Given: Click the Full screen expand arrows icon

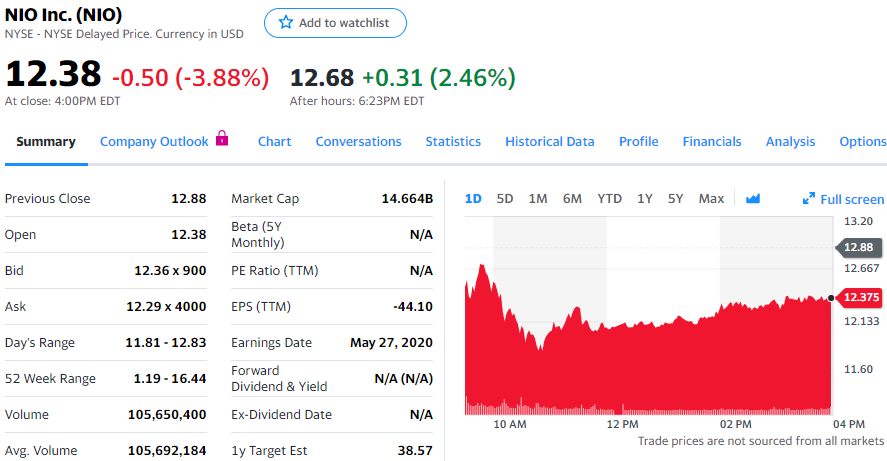Looking at the screenshot, I should point(809,199).
